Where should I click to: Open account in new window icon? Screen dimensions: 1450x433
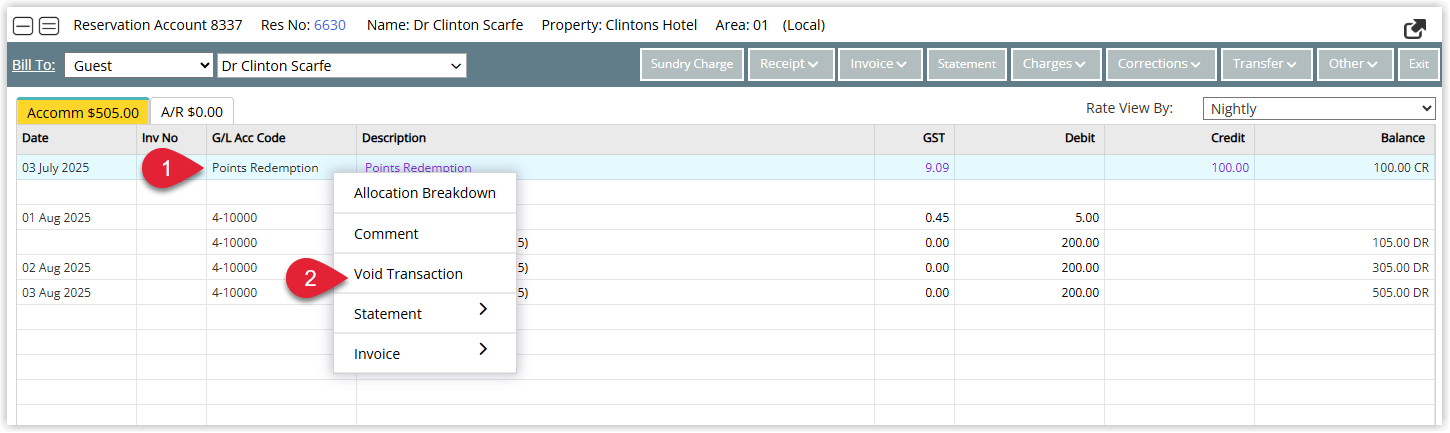click(1415, 28)
